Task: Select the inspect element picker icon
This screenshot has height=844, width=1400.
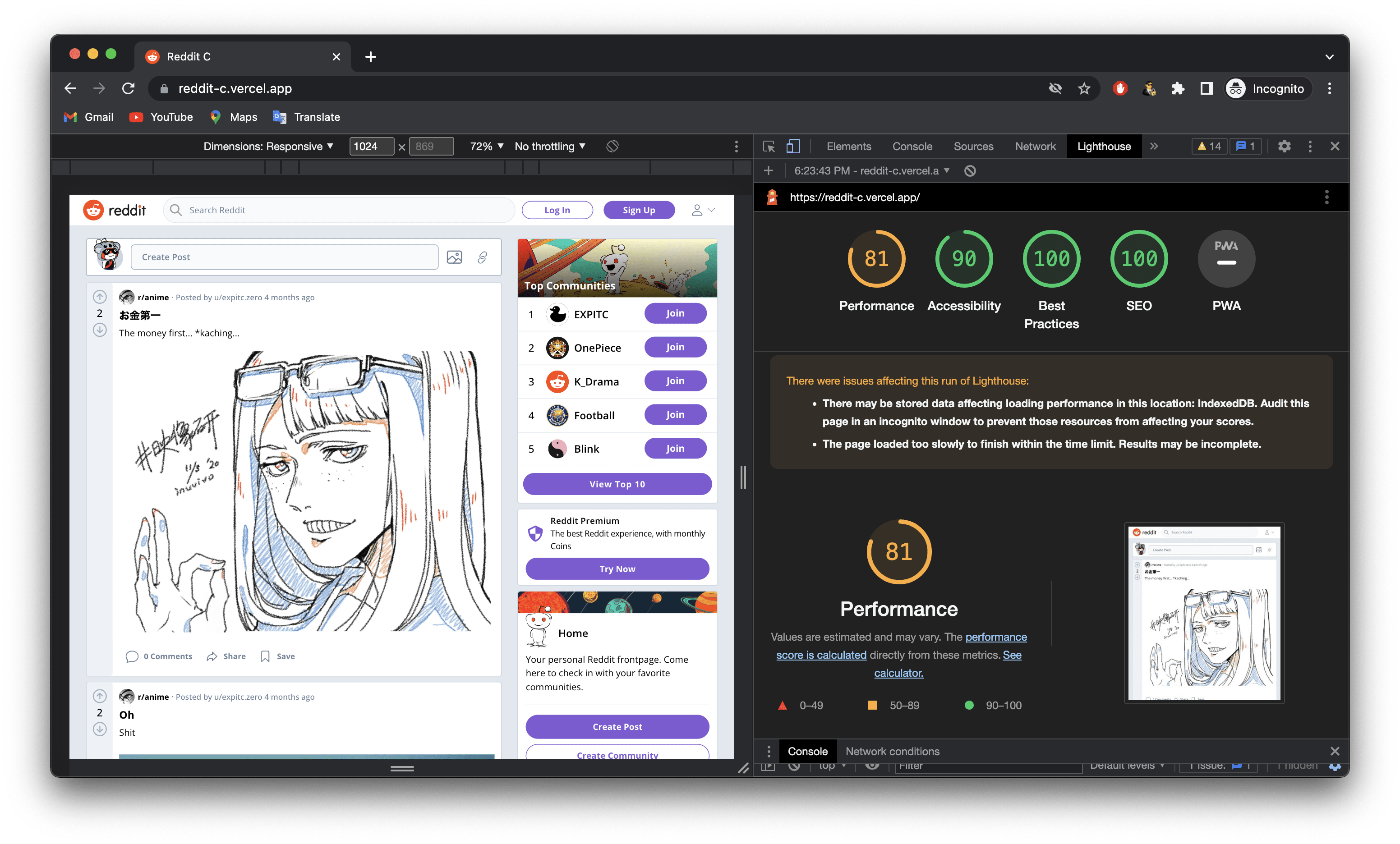Action: [769, 147]
